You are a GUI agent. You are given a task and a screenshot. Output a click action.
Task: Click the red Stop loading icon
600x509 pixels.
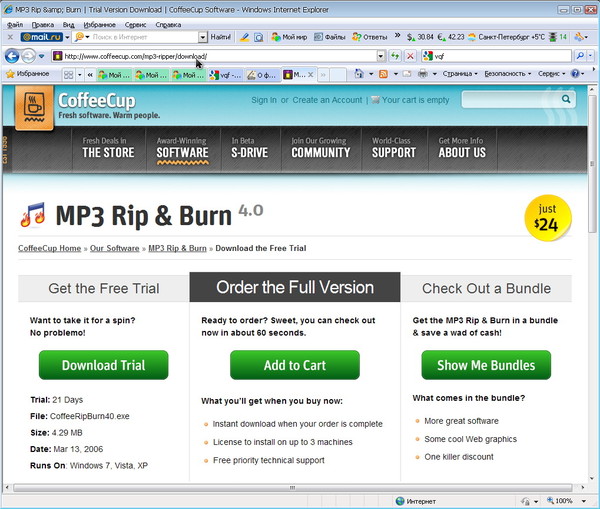[410, 56]
